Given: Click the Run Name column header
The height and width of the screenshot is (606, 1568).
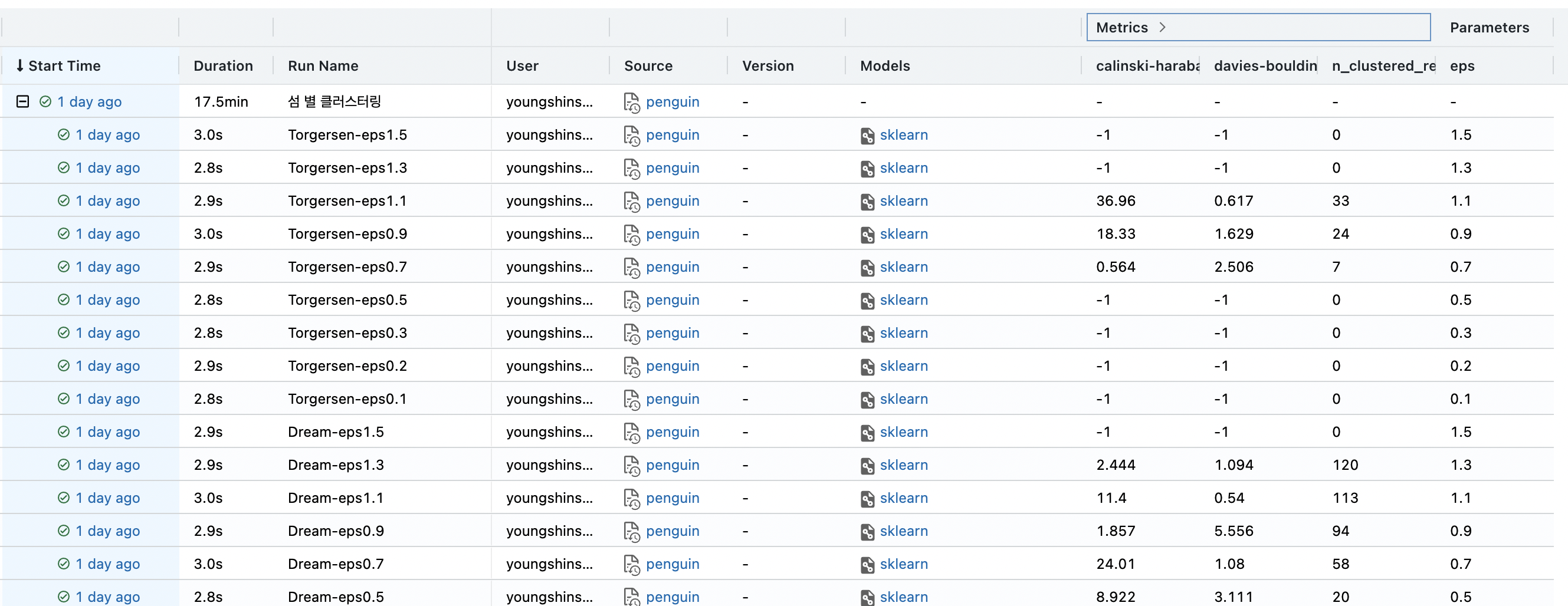Looking at the screenshot, I should click(x=323, y=65).
